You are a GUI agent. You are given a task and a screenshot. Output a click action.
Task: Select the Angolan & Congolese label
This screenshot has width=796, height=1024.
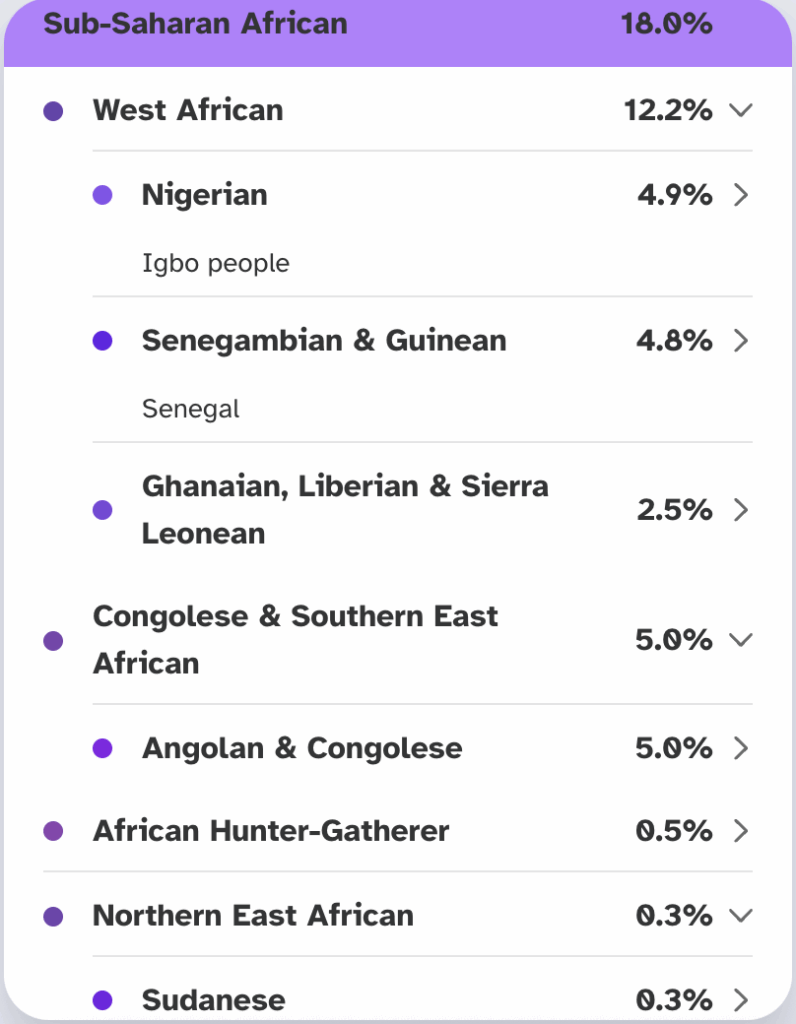[302, 748]
